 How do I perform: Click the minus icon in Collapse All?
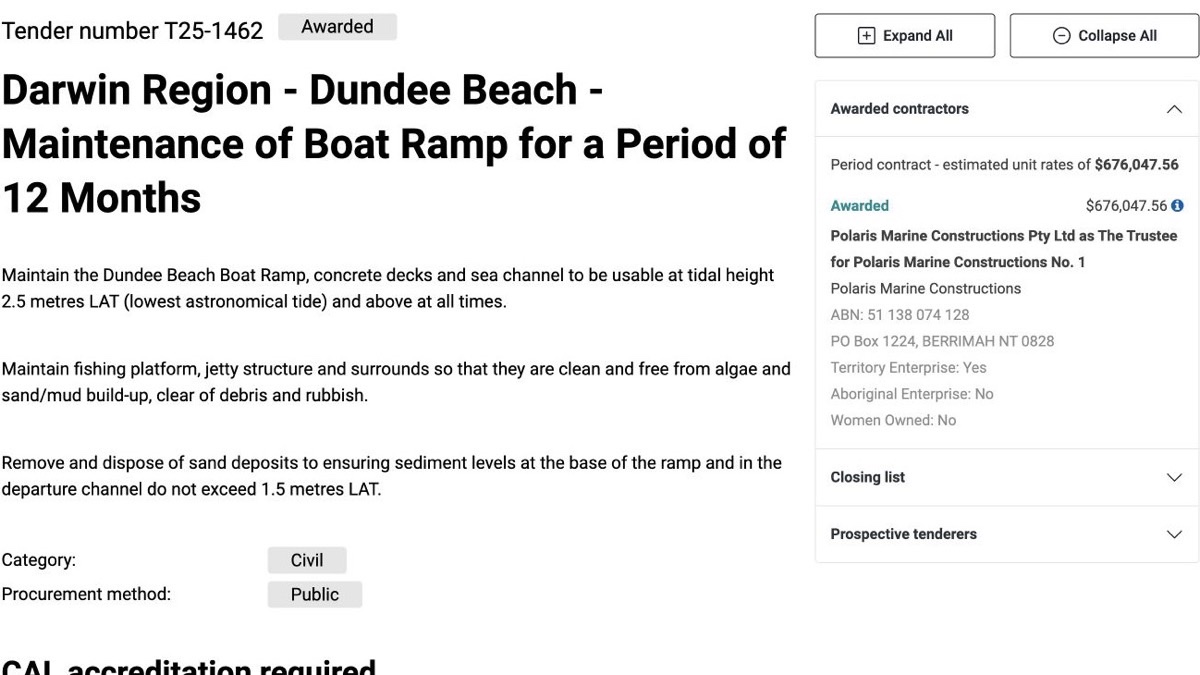[1062, 36]
